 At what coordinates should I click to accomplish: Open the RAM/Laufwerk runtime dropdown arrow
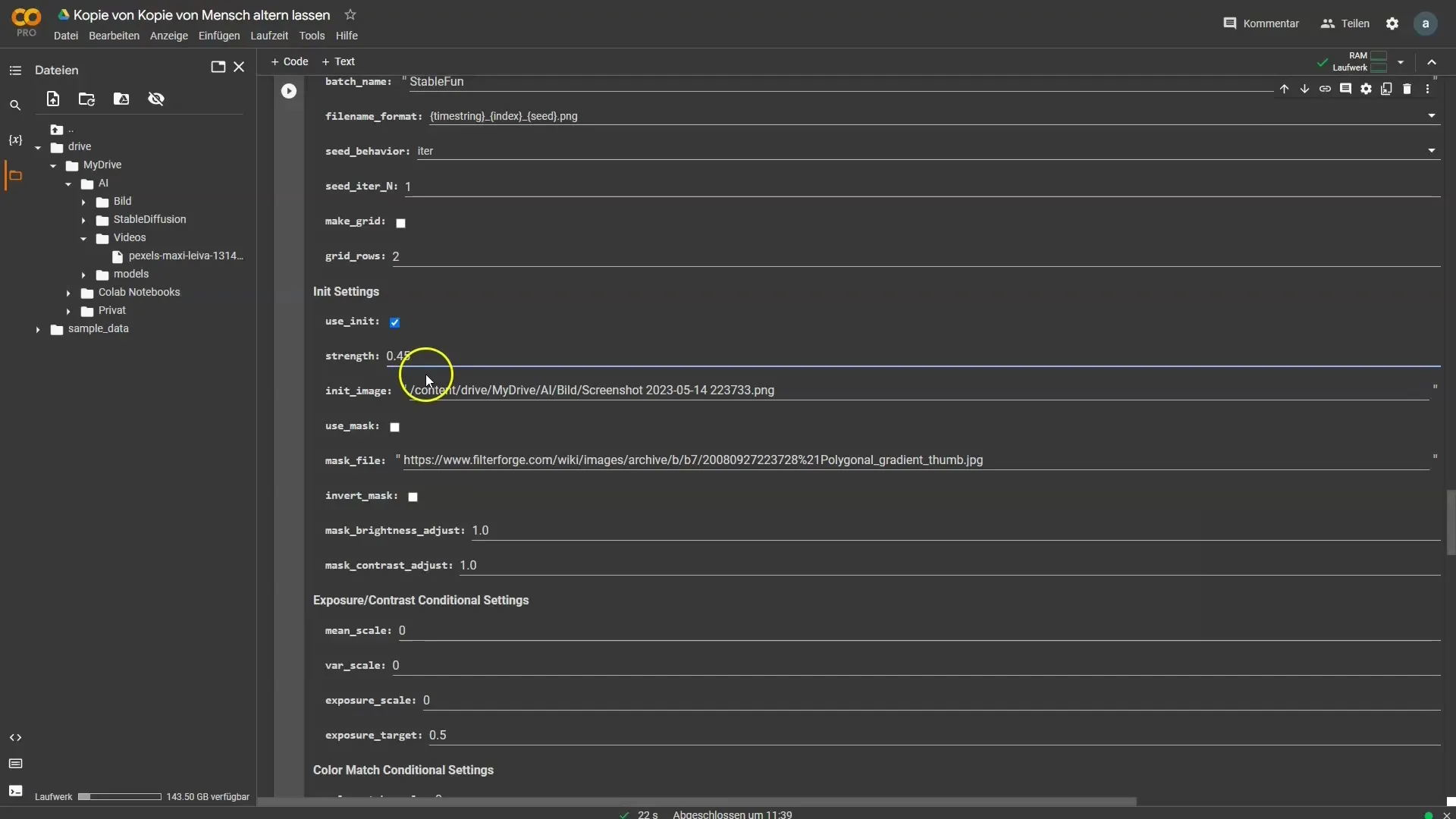1401,62
